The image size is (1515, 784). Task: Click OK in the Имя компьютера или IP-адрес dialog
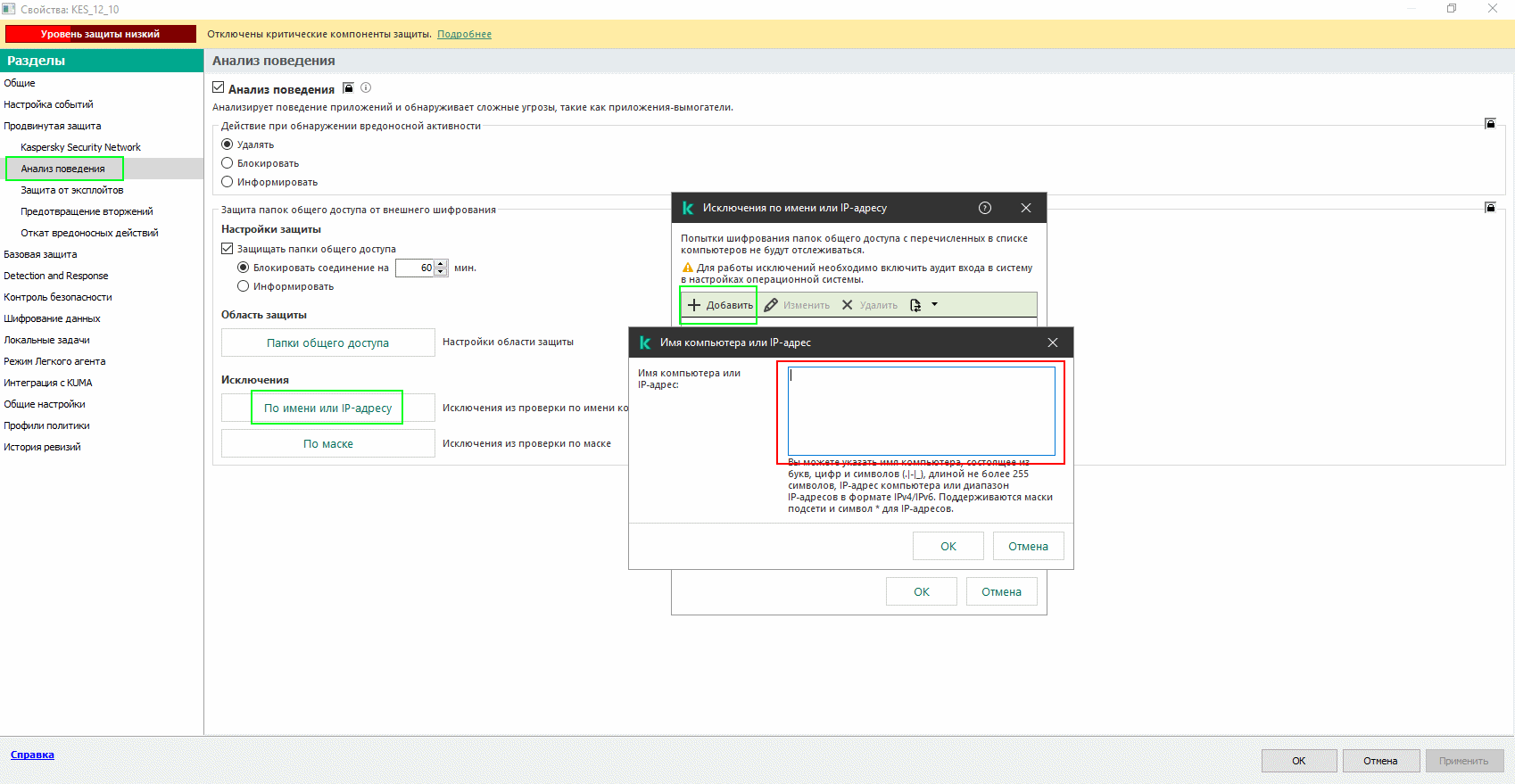[x=948, y=546]
